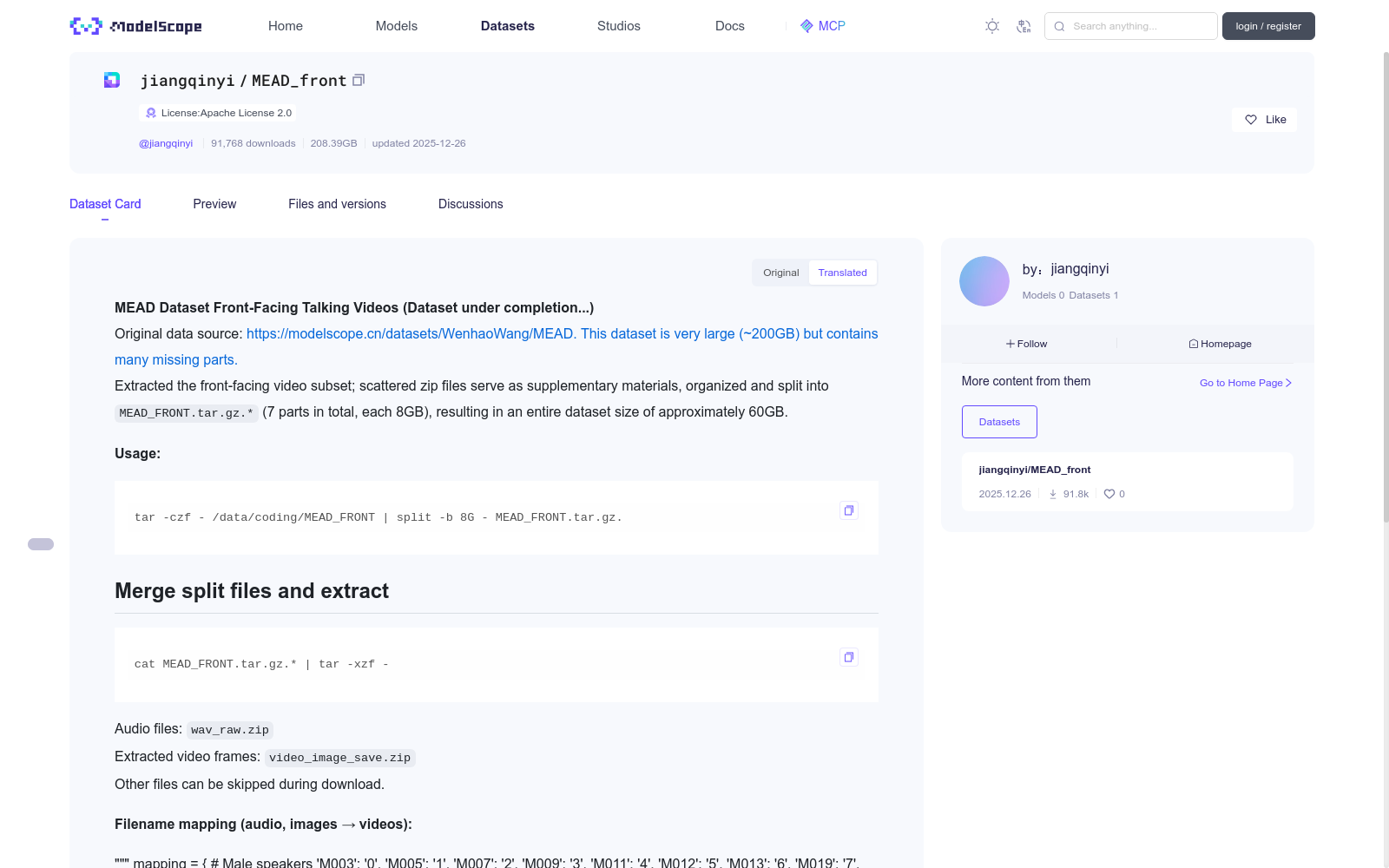This screenshot has width=1389, height=868.
Task: Open the Studios navigation item
Action: [619, 26]
